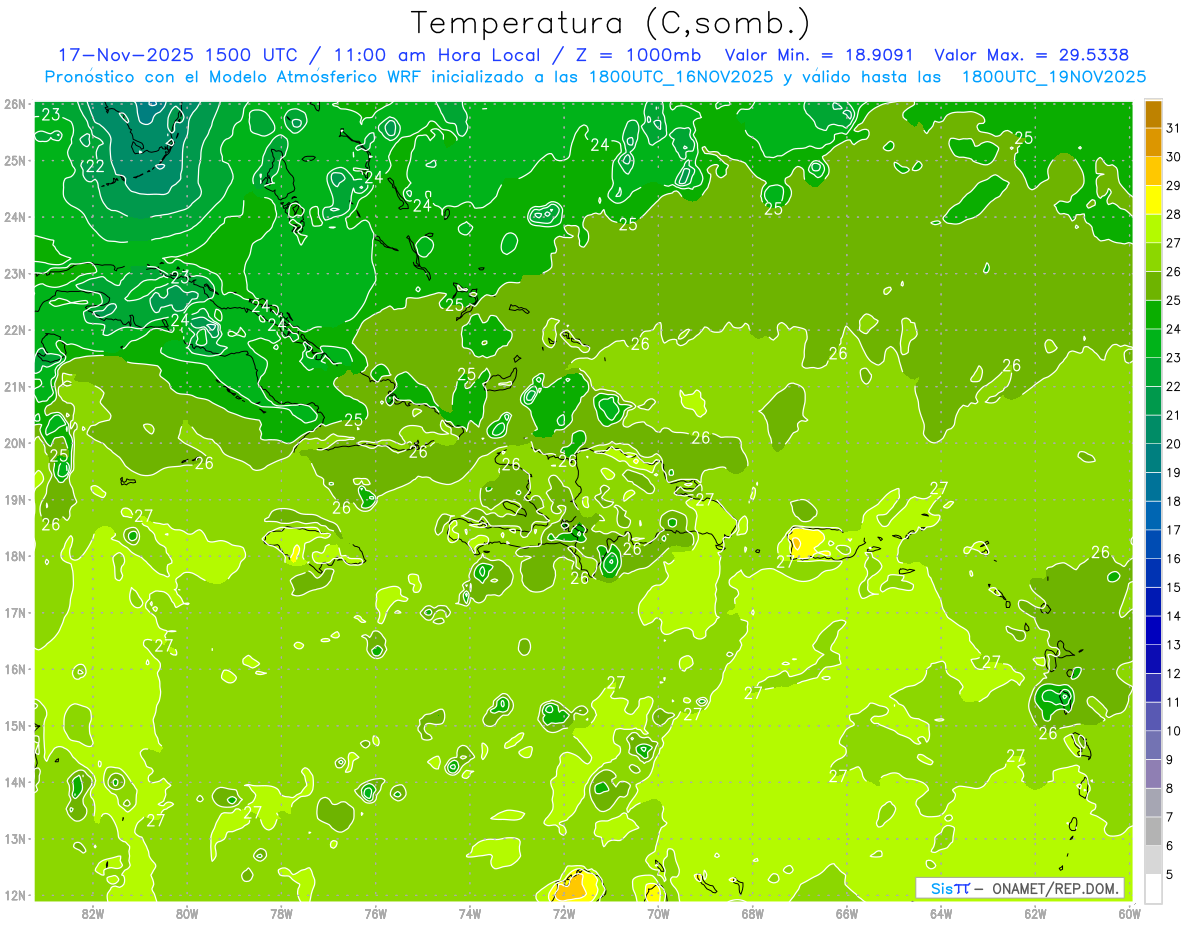
Task: Select the 60W longitude axis label
Action: click(1129, 914)
